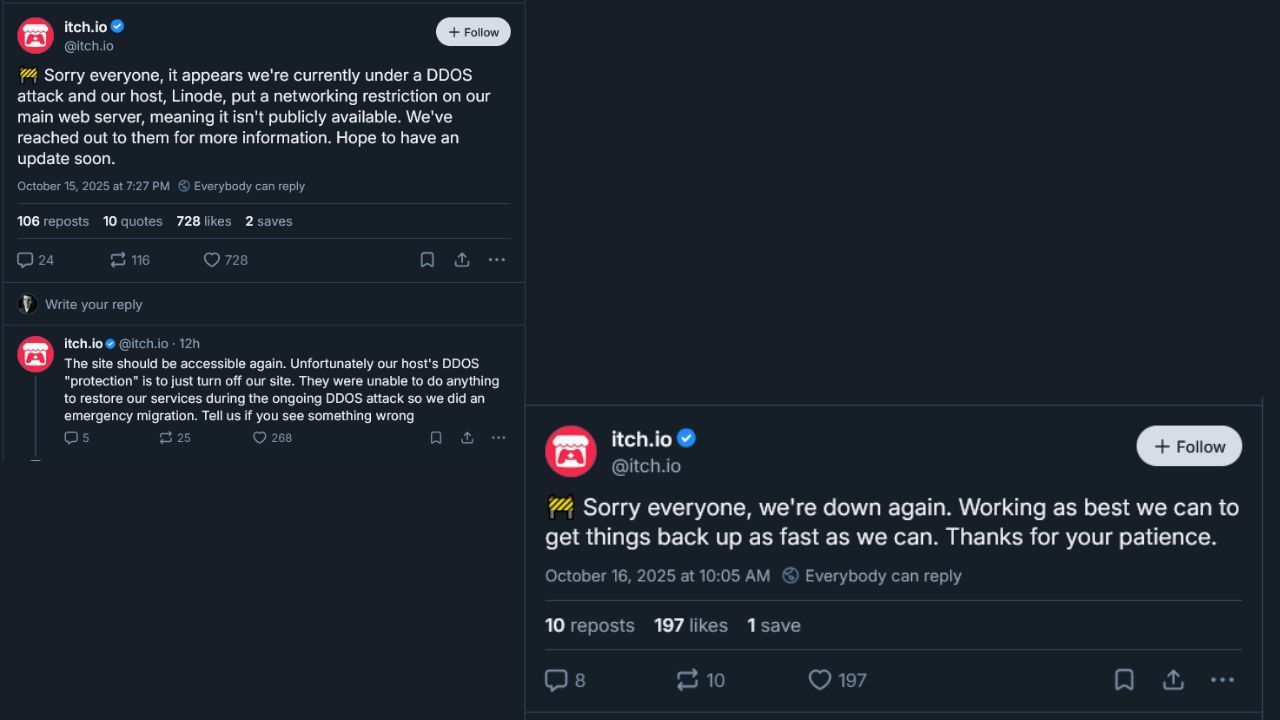This screenshot has width=1280, height=720.
Task: Bookmark the "site should be accessible" reply
Action: (x=436, y=438)
